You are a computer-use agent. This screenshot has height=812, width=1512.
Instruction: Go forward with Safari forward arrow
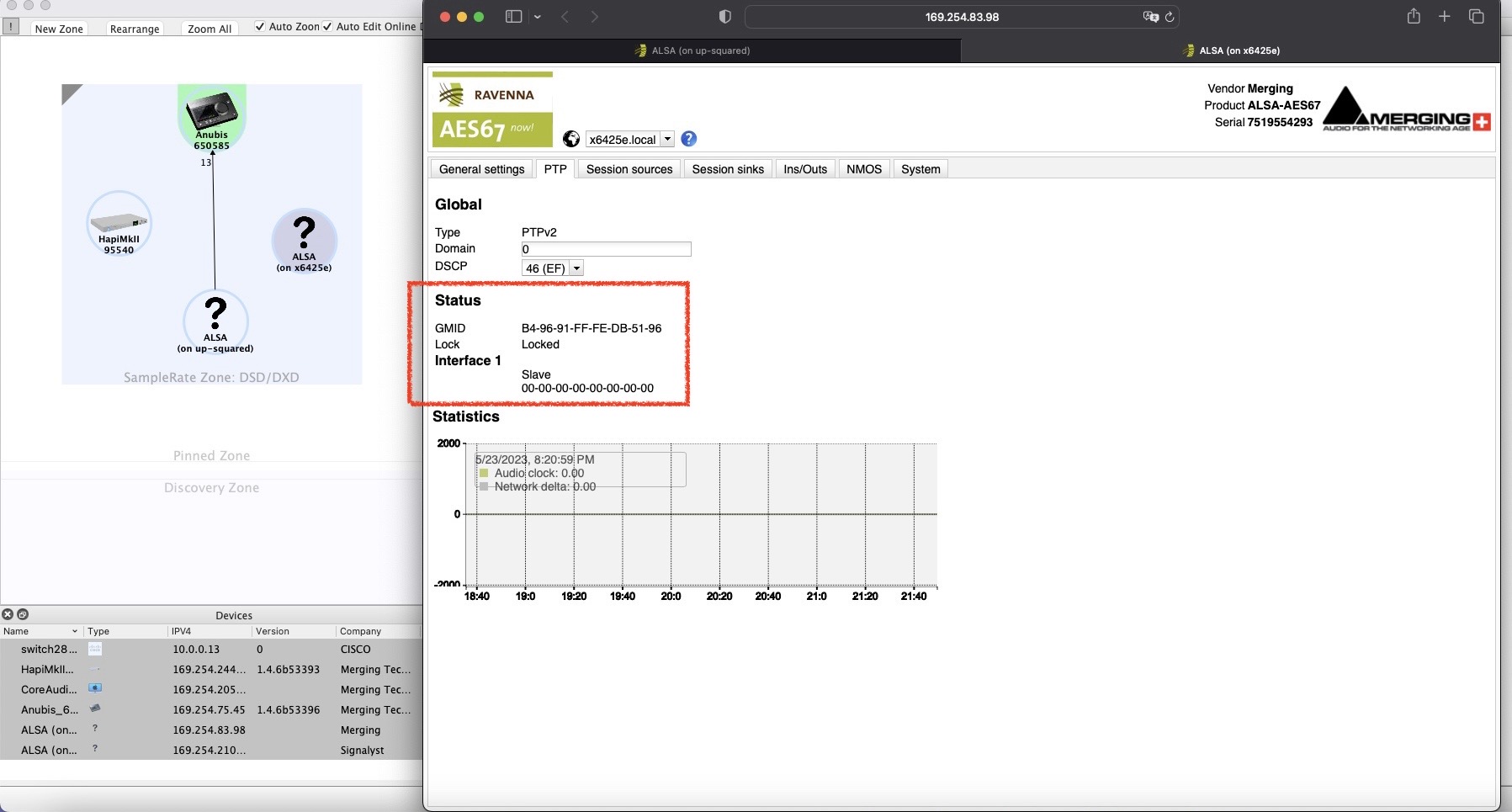(x=595, y=17)
